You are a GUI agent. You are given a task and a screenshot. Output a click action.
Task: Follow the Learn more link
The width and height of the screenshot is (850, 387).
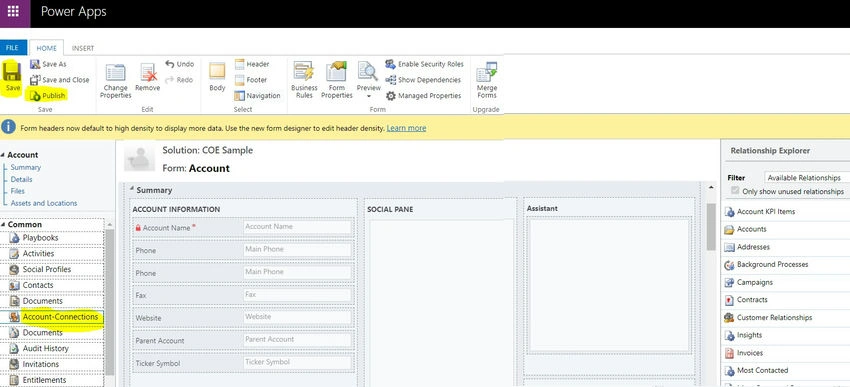pos(406,128)
